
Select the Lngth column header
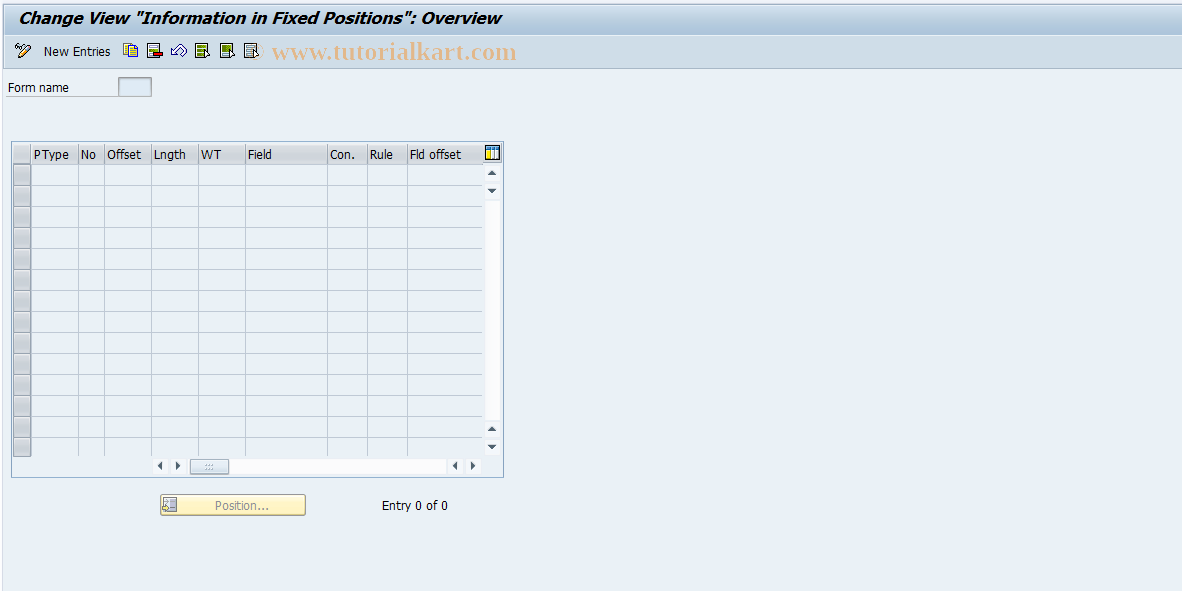[x=174, y=155]
